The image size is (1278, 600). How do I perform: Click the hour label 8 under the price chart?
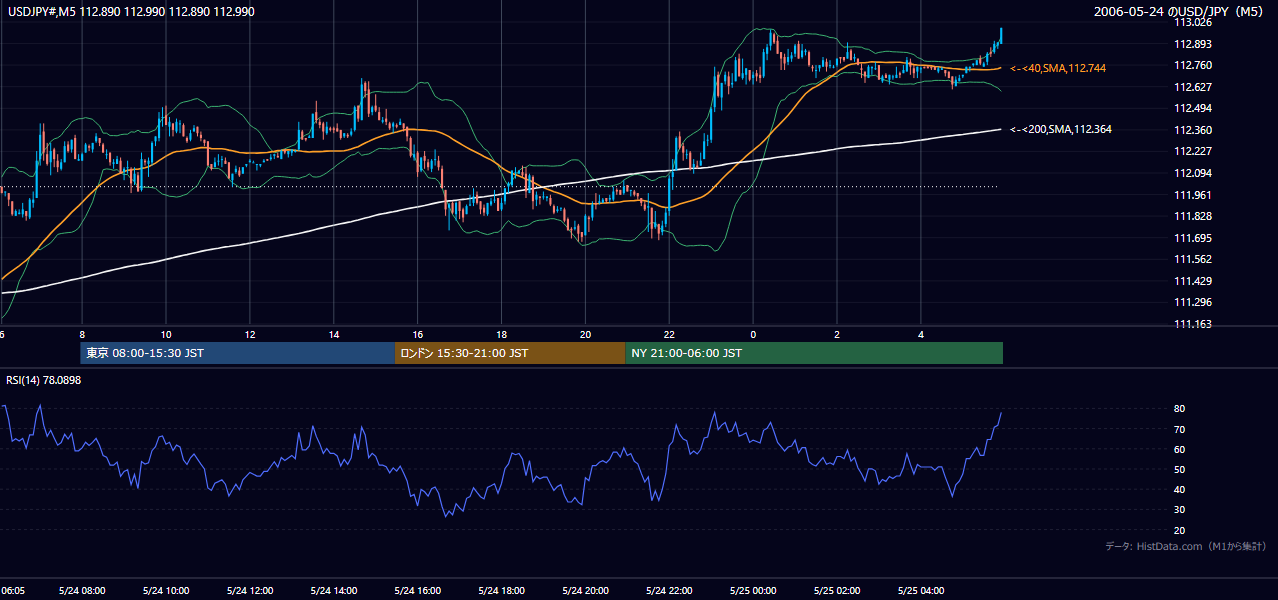point(82,335)
